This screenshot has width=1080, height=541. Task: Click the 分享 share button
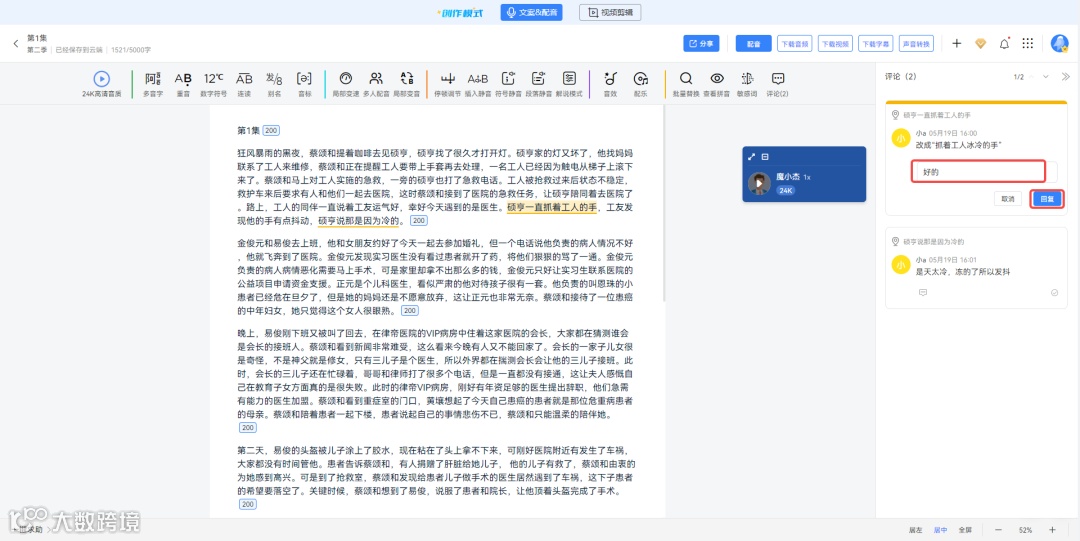pyautogui.click(x=701, y=43)
